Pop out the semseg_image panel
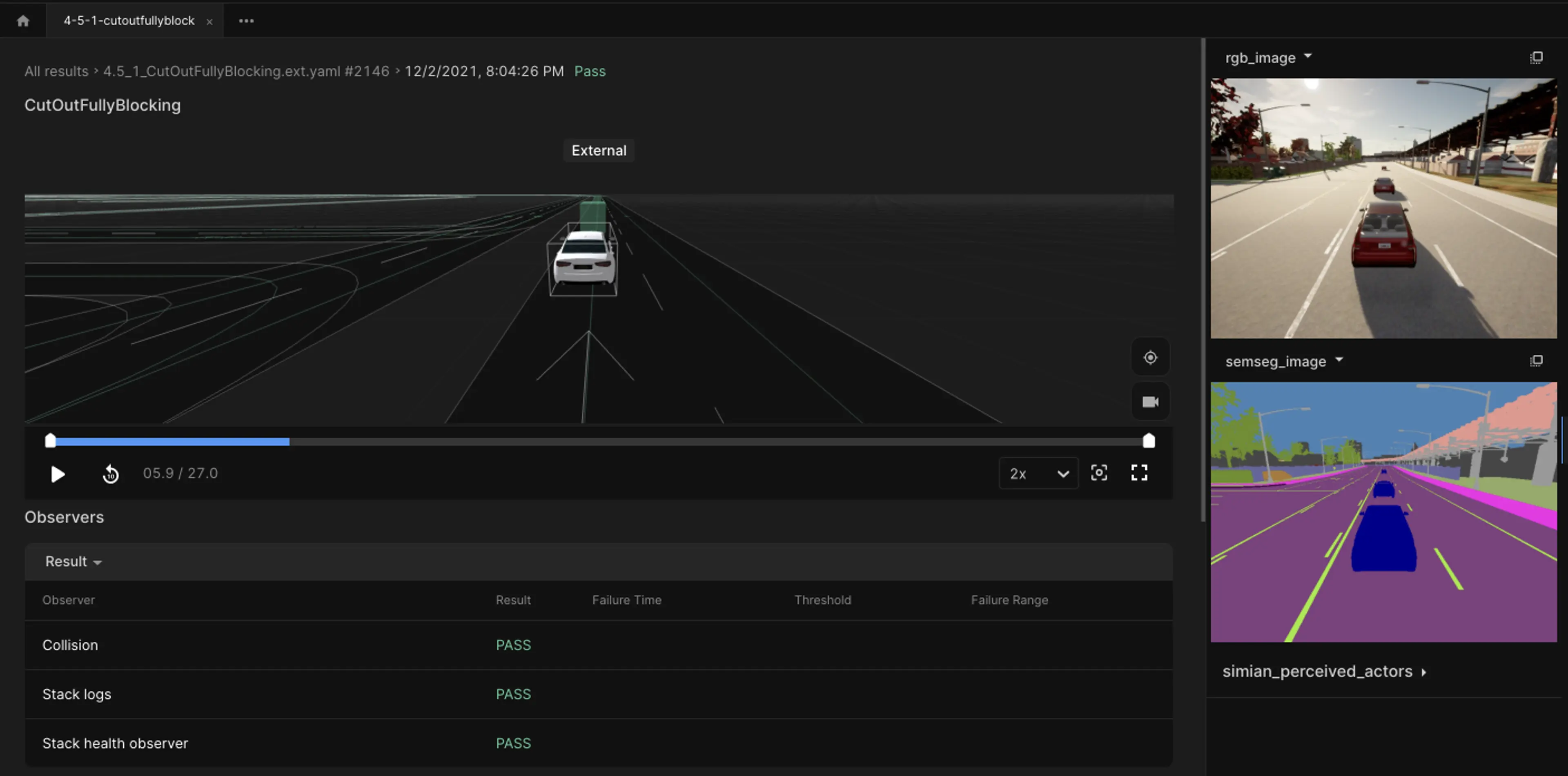The height and width of the screenshot is (776, 1568). coord(1536,361)
